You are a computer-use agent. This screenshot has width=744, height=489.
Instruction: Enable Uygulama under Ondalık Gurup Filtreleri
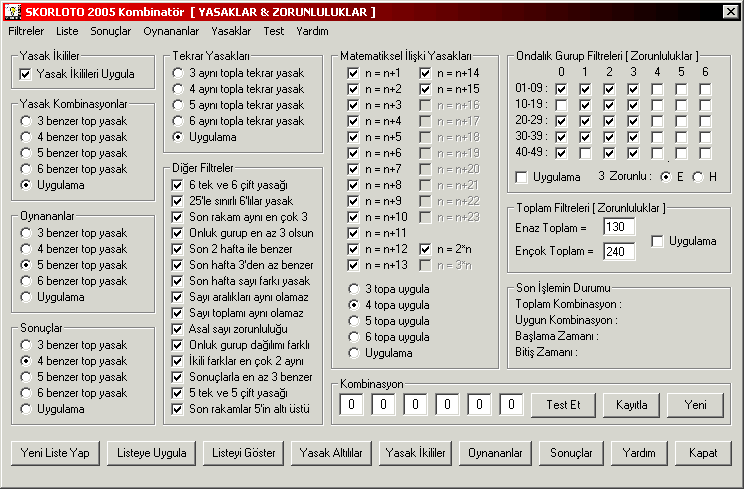coord(521,177)
